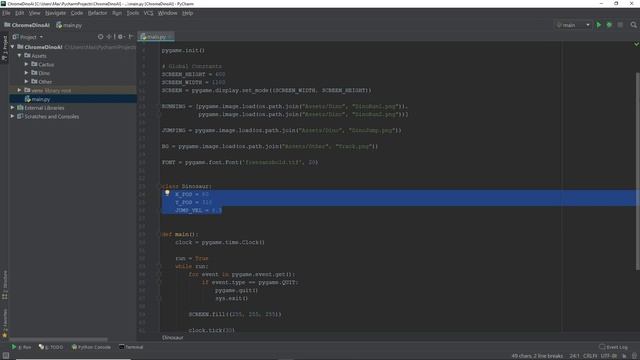Click the yellow lightbulb intention icon
The height and width of the screenshot is (360, 640).
coord(167,193)
